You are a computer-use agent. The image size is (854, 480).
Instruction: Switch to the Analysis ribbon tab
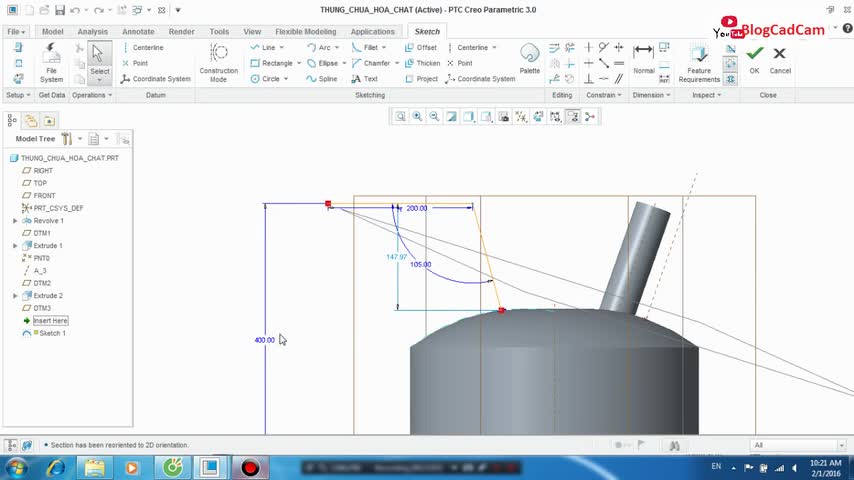coord(92,31)
